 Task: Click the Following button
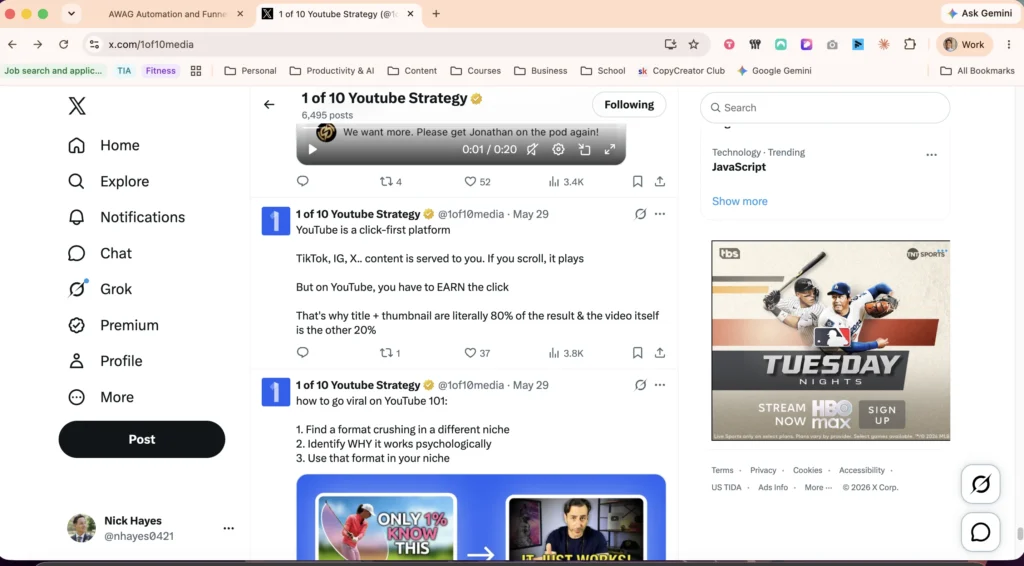629,104
